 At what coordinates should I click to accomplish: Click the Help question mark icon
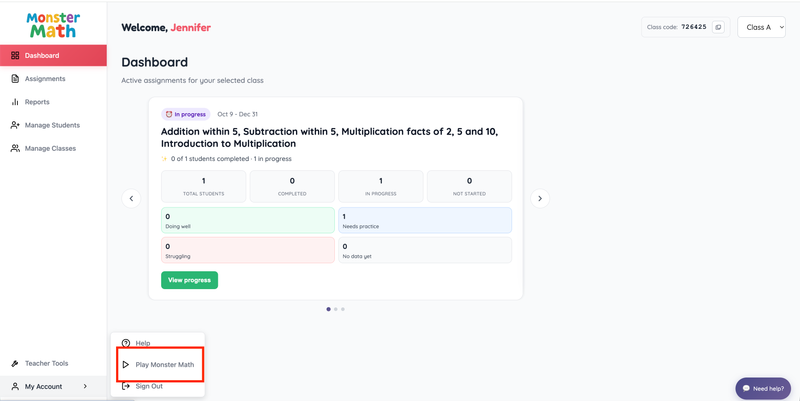click(126, 343)
